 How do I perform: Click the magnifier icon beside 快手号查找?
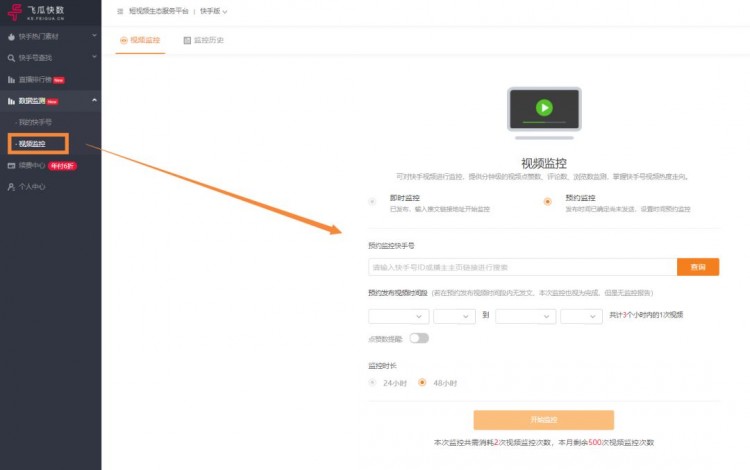pyautogui.click(x=11, y=58)
